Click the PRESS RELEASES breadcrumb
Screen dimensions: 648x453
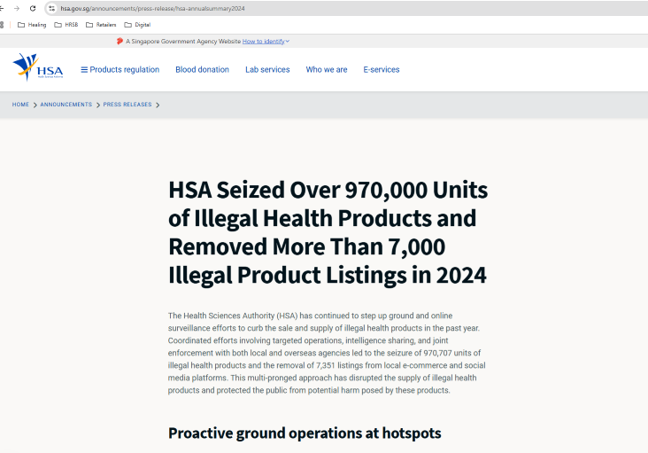pos(127,105)
